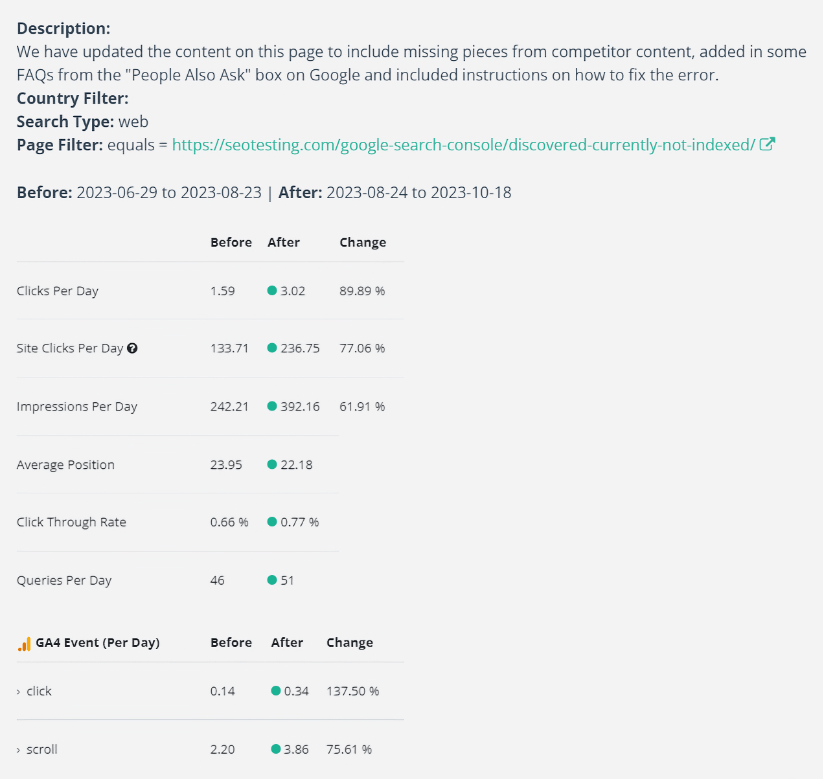Open the discovered-currently-not-indexed page filter link
This screenshot has width=823, height=779.
[x=464, y=145]
